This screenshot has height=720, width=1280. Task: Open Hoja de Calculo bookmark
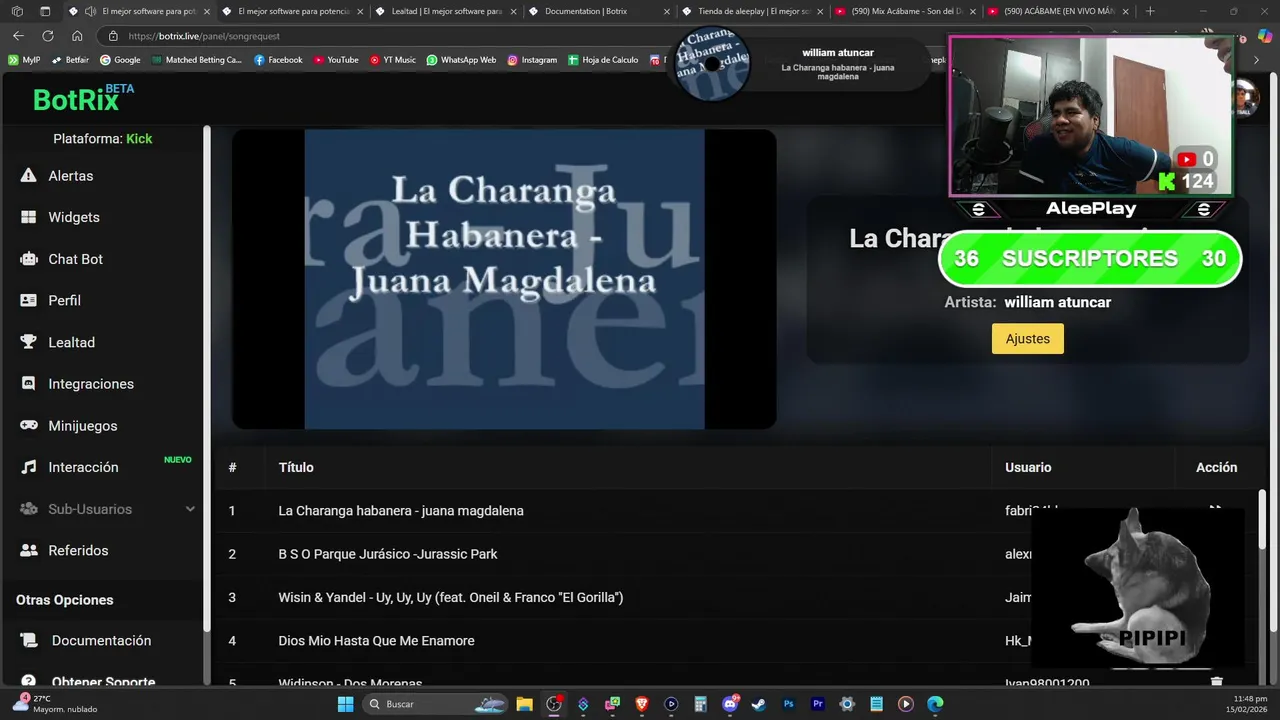pyautogui.click(x=603, y=60)
